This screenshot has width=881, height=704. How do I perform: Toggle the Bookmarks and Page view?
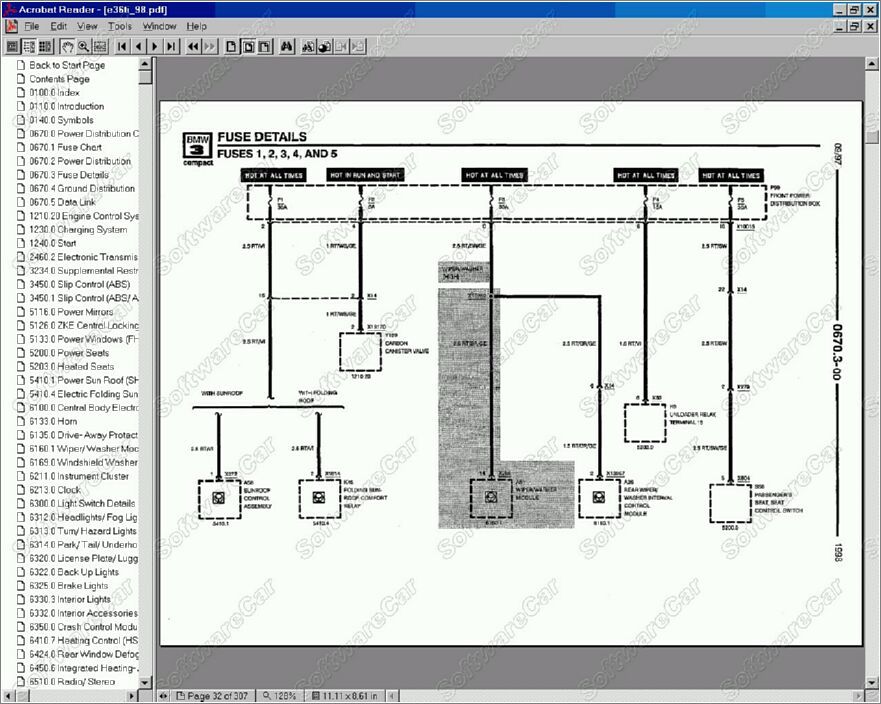pyautogui.click(x=29, y=46)
